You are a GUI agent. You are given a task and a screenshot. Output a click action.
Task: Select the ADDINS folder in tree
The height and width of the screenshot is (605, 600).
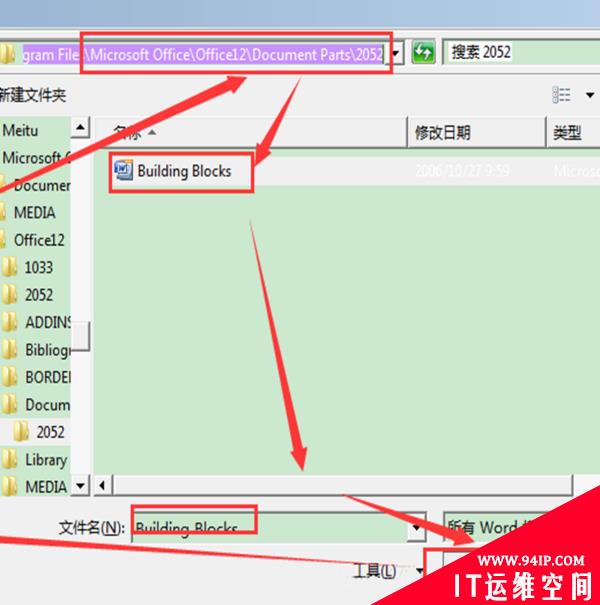(48, 322)
